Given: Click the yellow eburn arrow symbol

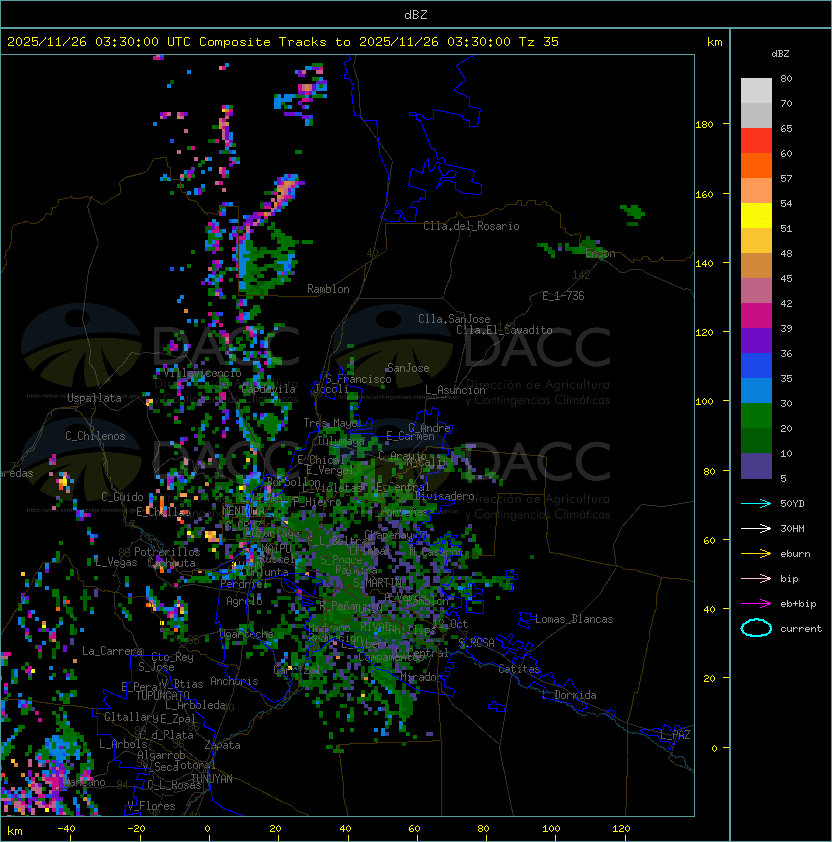Looking at the screenshot, I should click(x=756, y=554).
